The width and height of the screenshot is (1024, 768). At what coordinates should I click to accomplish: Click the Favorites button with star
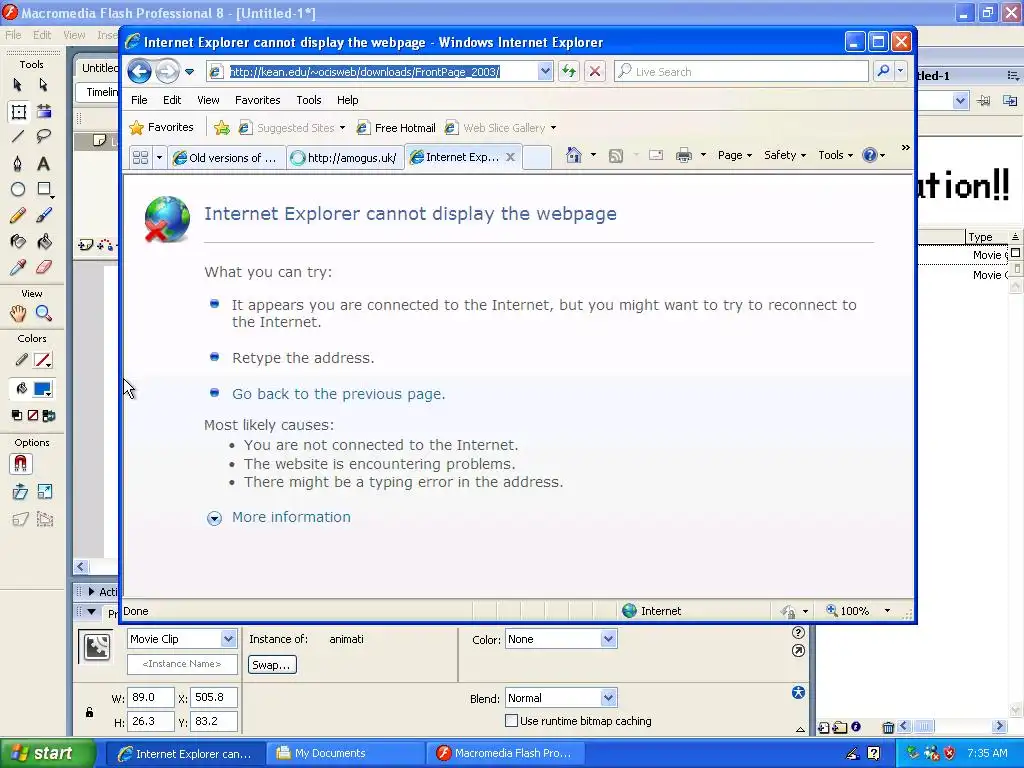pyautogui.click(x=161, y=127)
